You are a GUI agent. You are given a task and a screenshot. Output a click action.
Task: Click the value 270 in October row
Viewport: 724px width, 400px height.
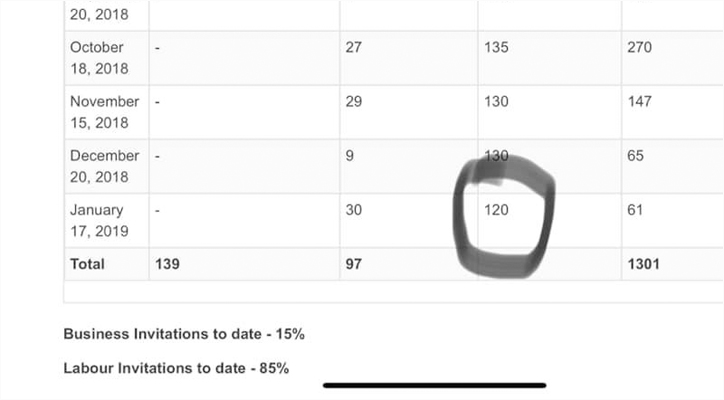[x=640, y=48]
